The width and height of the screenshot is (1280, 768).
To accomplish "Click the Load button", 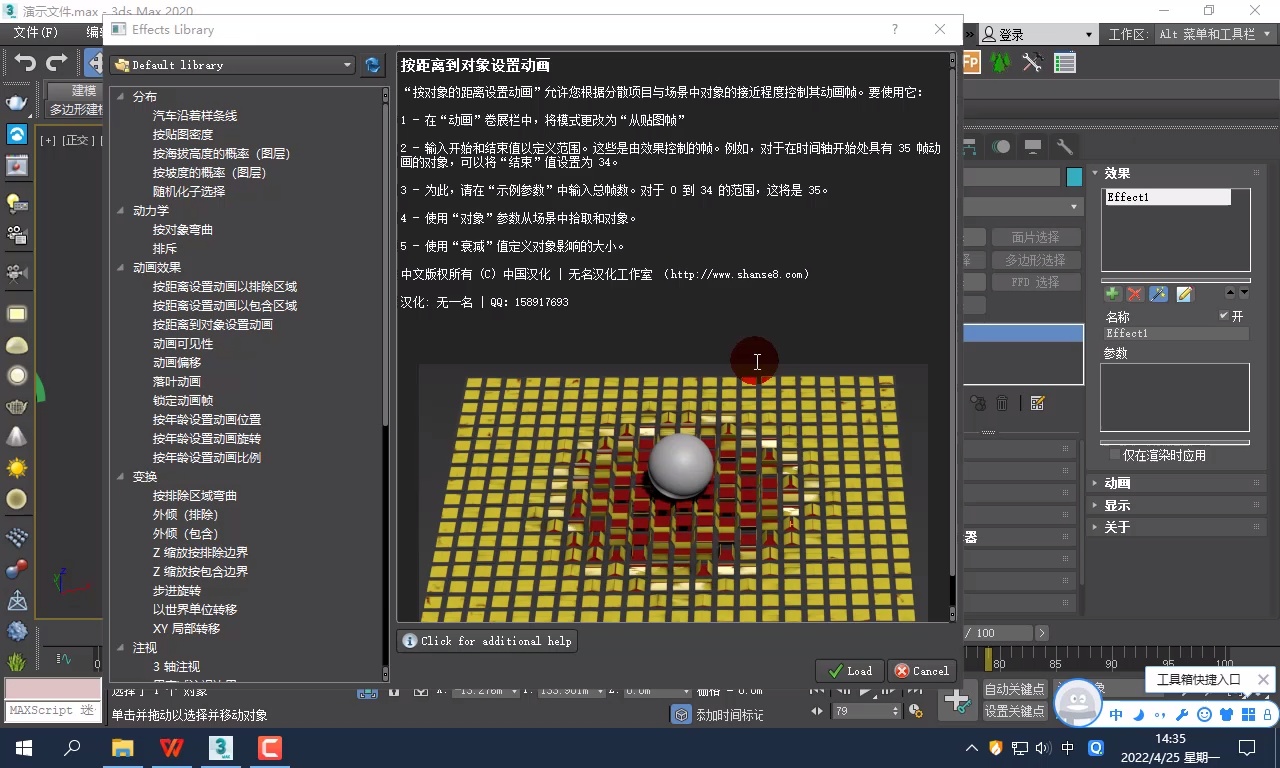I will (849, 670).
